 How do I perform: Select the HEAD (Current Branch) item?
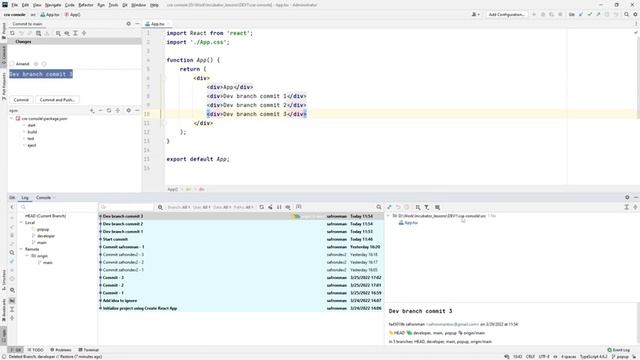point(45,216)
